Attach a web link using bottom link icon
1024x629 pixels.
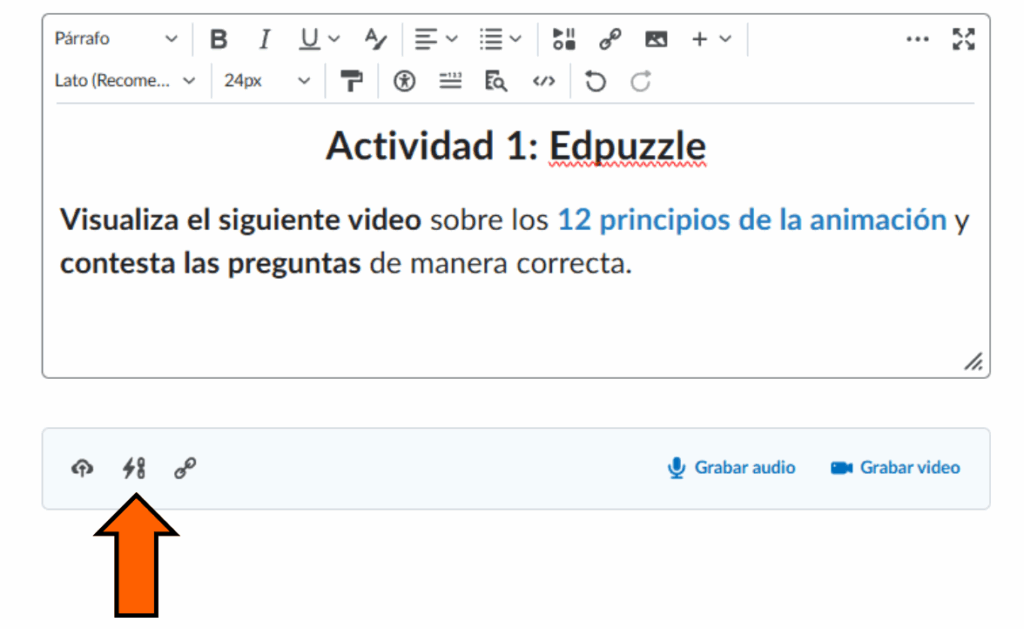point(185,467)
